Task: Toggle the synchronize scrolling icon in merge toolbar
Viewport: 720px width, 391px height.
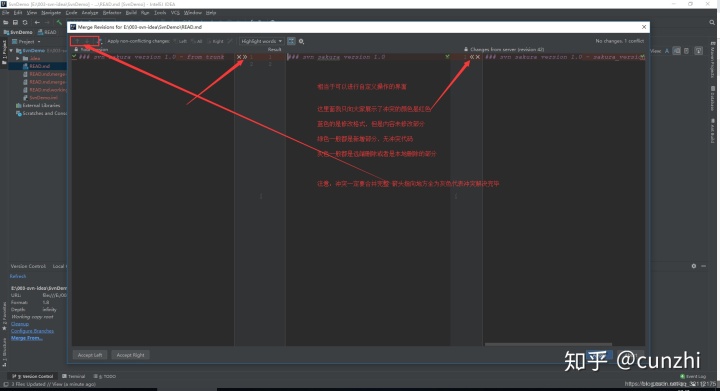Action: [x=291, y=41]
